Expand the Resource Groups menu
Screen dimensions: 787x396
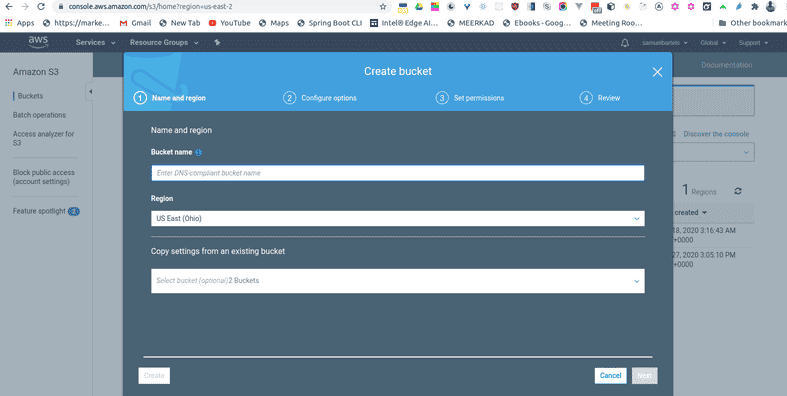click(164, 43)
